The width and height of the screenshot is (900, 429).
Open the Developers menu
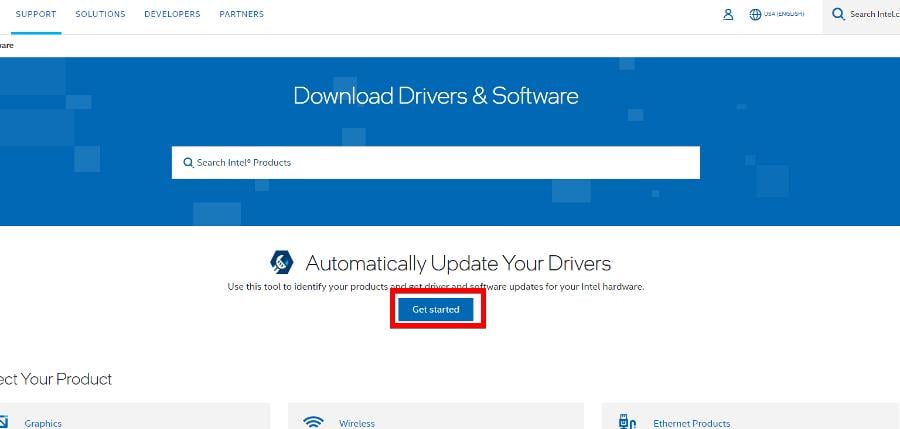tap(172, 14)
